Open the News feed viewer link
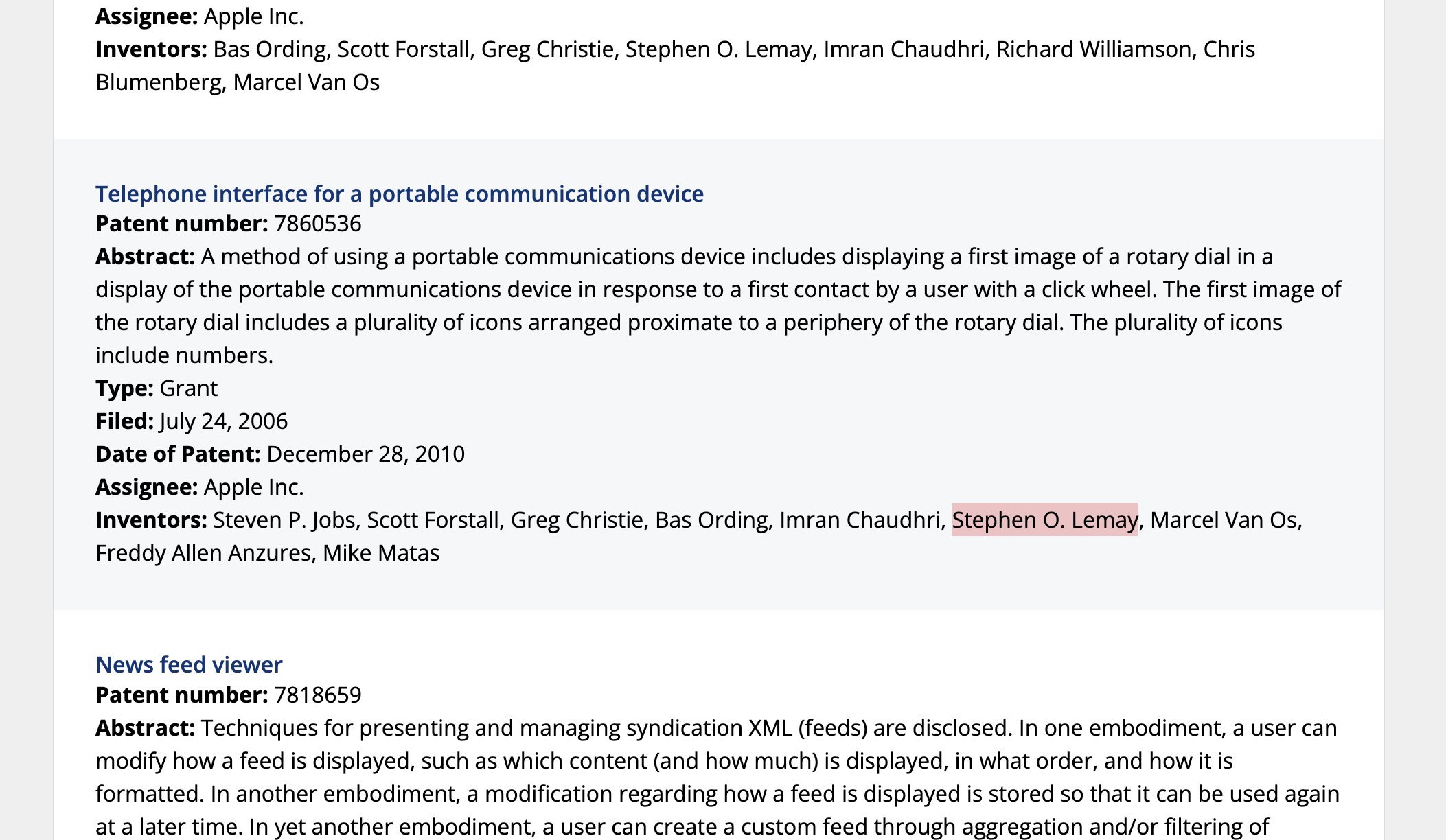Viewport: 1446px width, 840px height. [x=189, y=665]
